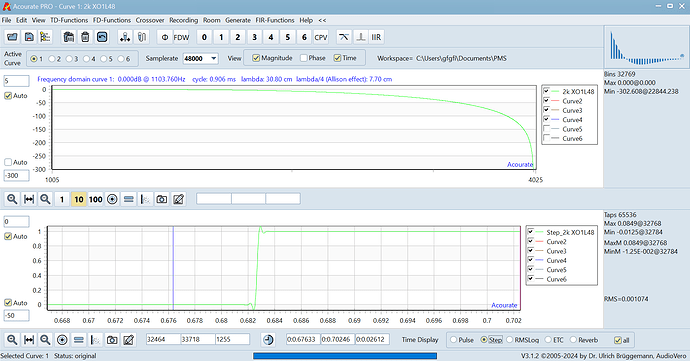Screen dimensions: 690x361
Task: Click toolbar number button 0
Action: click(204, 37)
